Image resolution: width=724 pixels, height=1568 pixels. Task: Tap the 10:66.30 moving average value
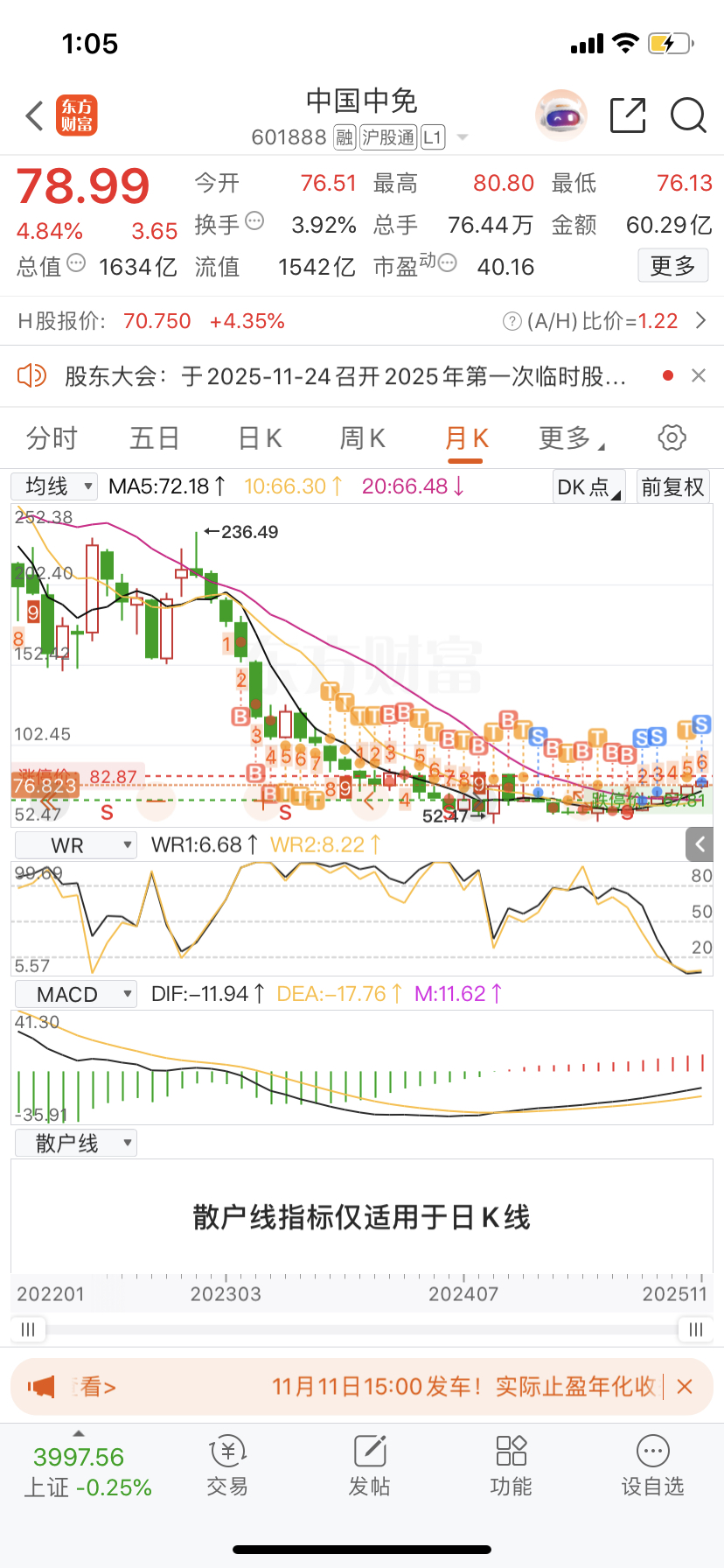[292, 486]
